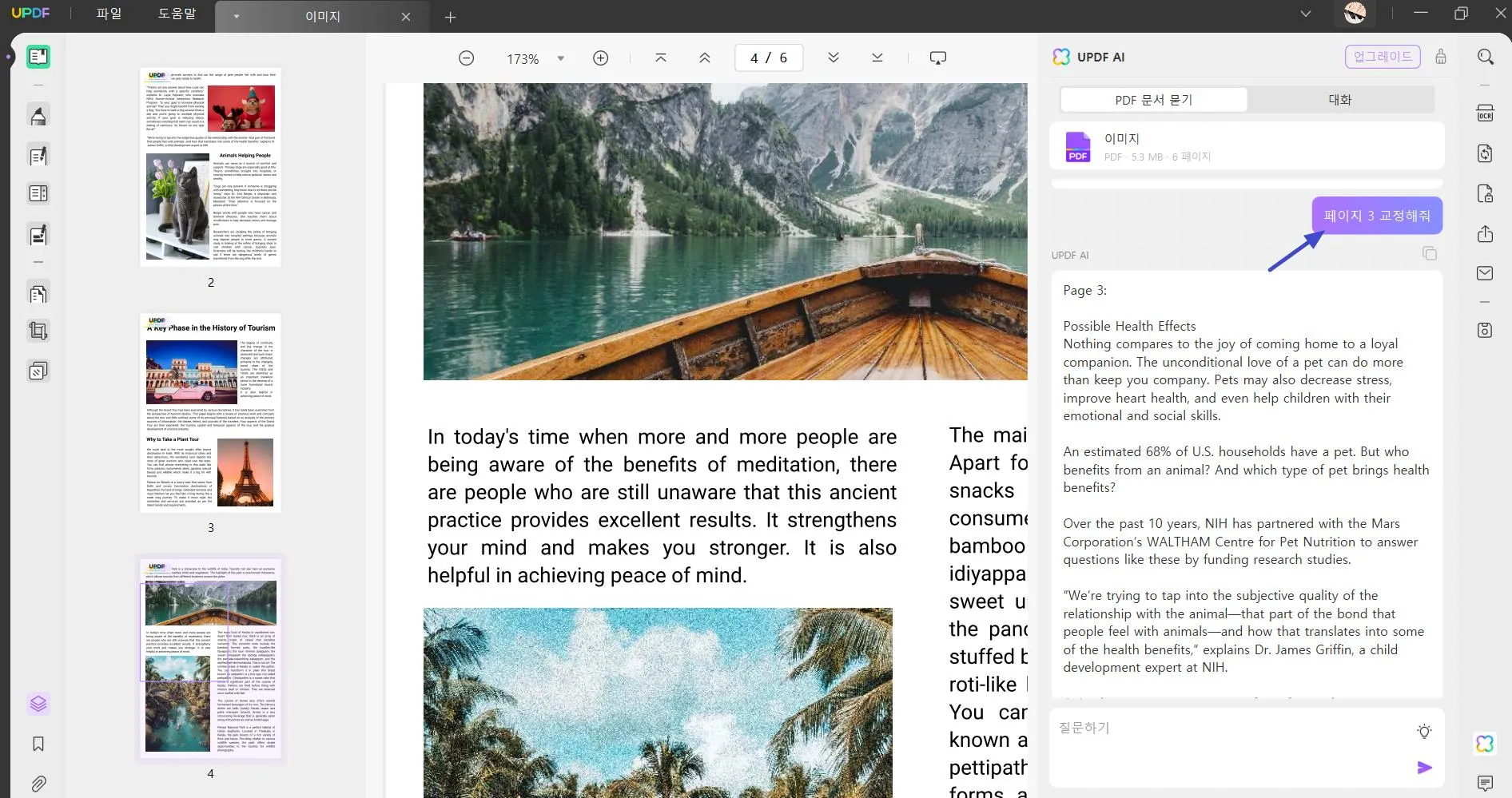Open Reader mode icon in left sidebar
Screen dimensions: 1512x798
point(38,57)
